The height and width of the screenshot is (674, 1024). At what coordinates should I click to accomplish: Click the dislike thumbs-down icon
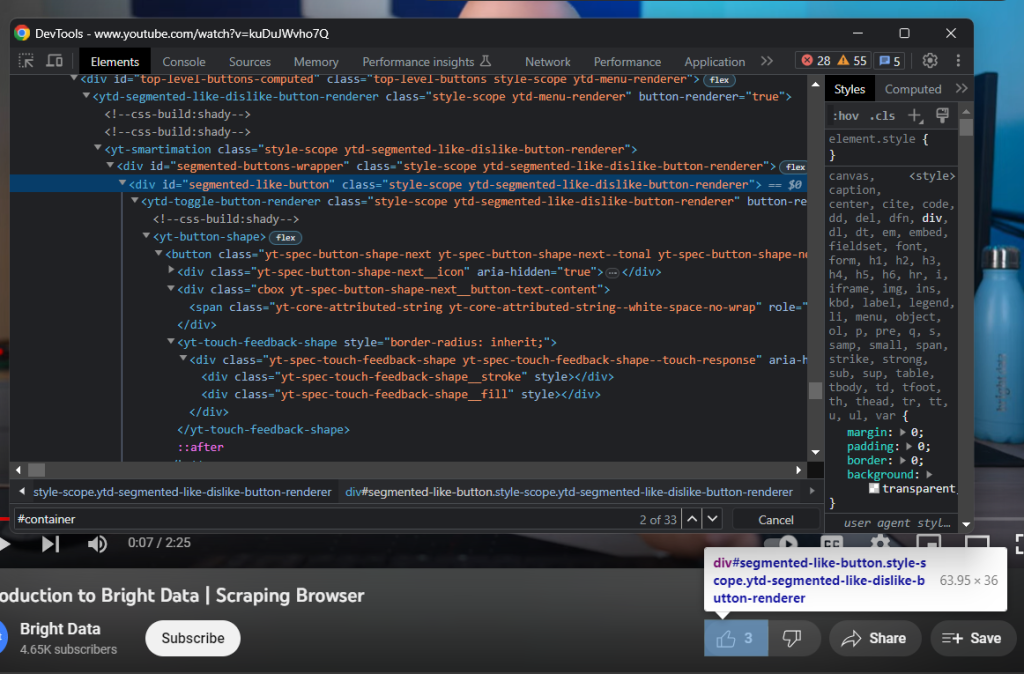(x=791, y=638)
